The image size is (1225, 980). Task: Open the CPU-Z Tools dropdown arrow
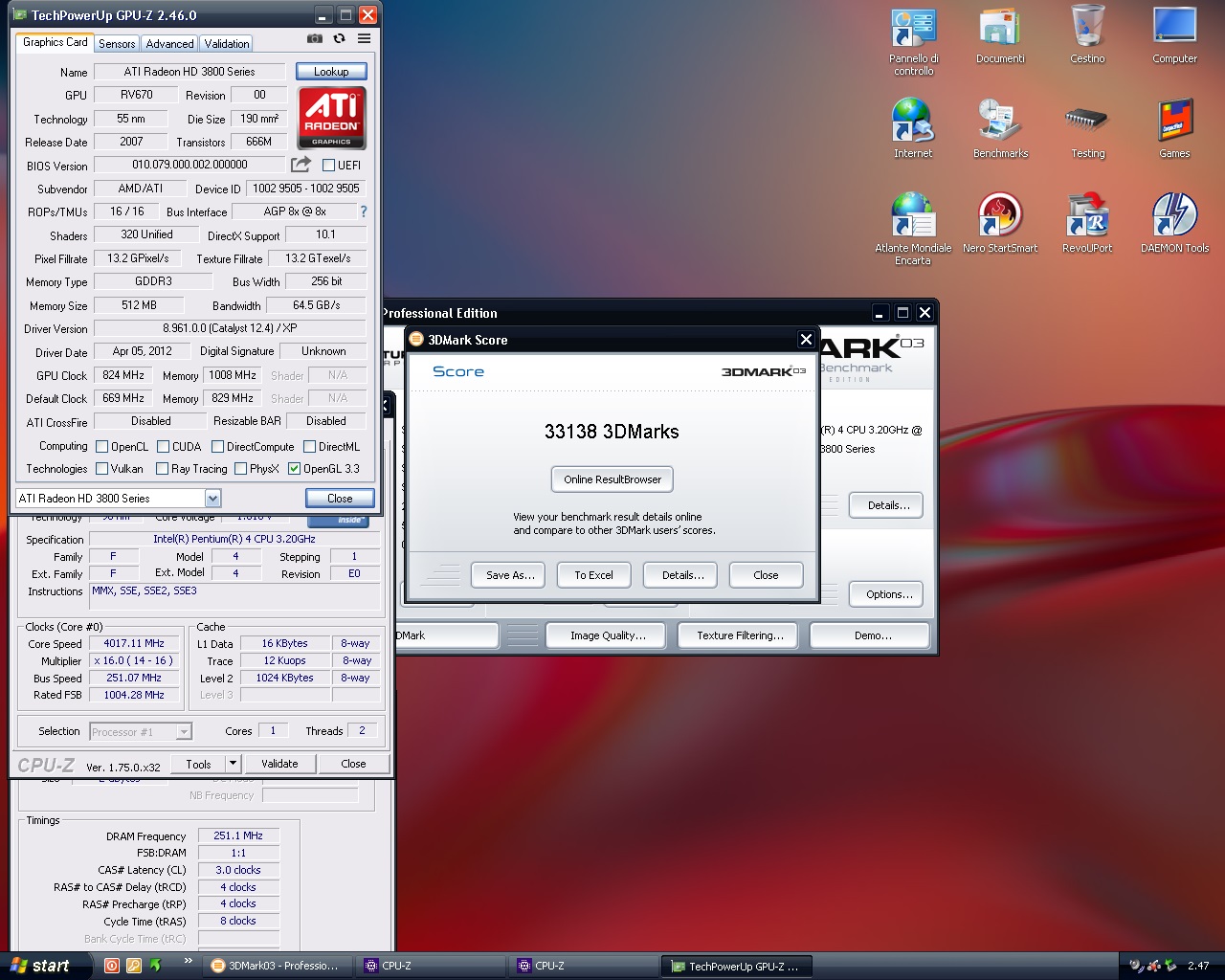pyautogui.click(x=232, y=764)
